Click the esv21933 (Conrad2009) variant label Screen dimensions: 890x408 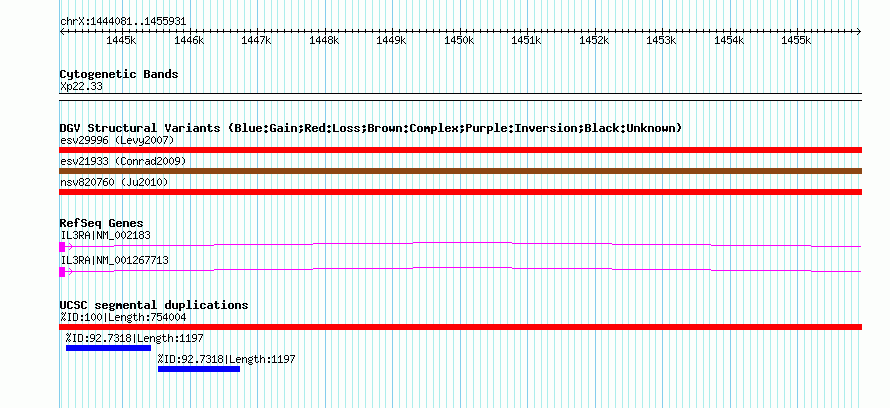(123, 161)
